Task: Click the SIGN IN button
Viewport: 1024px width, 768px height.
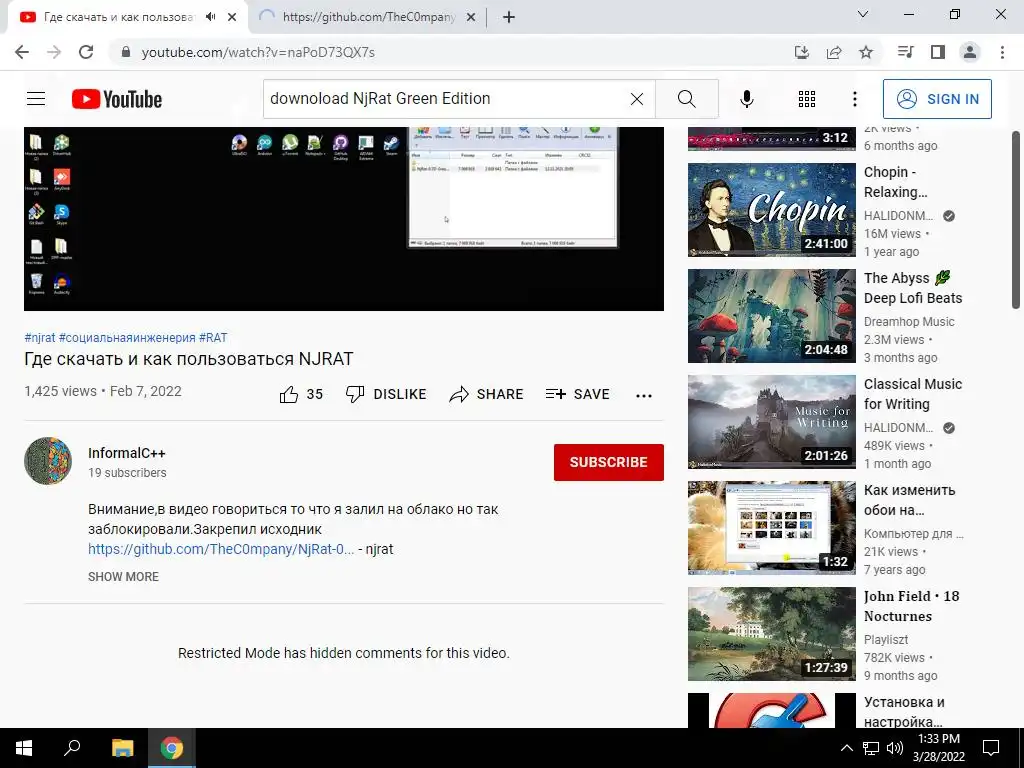Action: pos(937,99)
